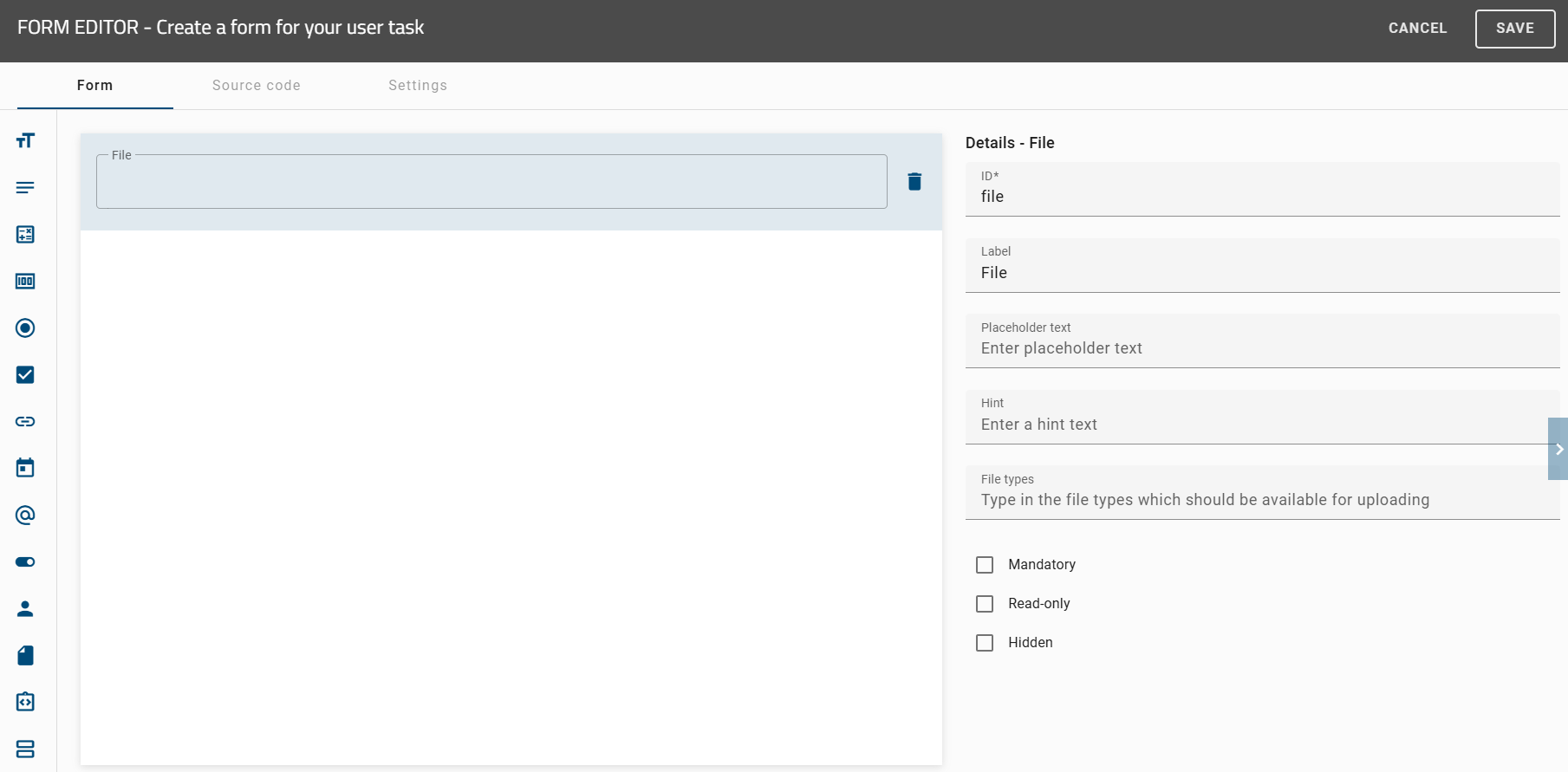
Task: Click the ID input field
Action: 1263,189
